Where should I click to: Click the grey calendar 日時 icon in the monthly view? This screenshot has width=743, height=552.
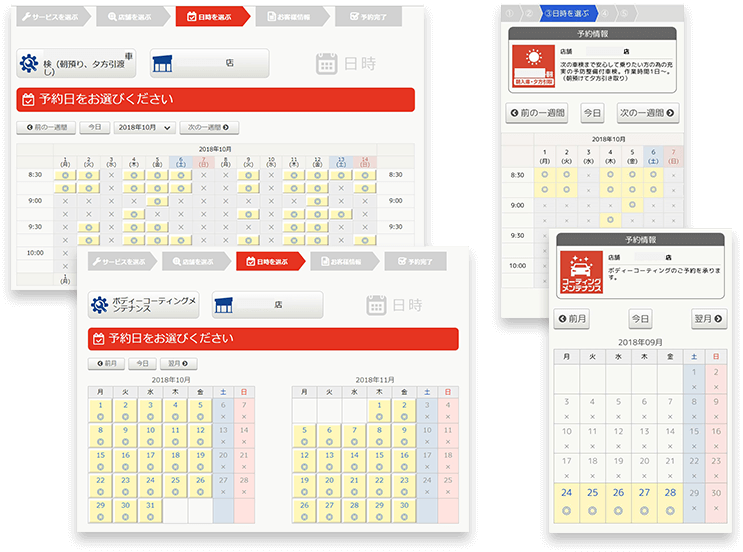[x=377, y=305]
